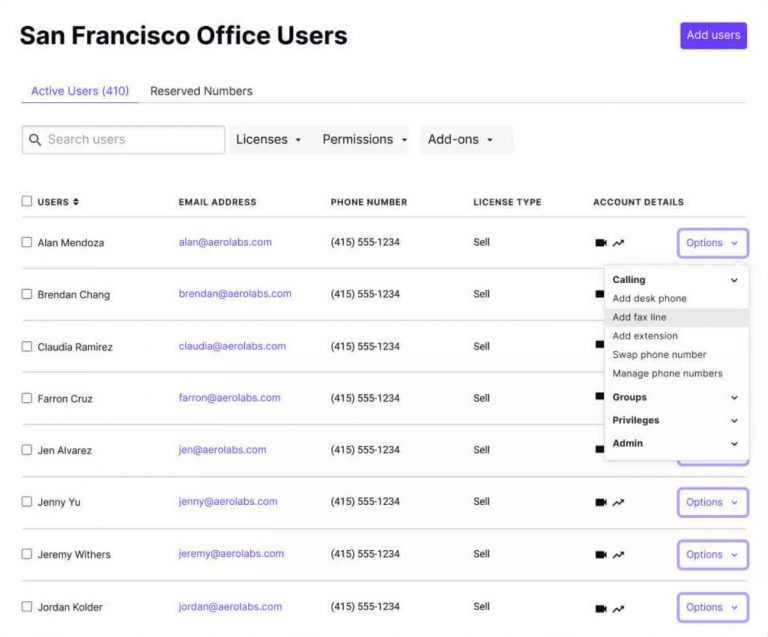Click the analytics trend icon in Alan Mendoza's row
Image resolution: width=768 pixels, height=637 pixels.
tap(619, 243)
